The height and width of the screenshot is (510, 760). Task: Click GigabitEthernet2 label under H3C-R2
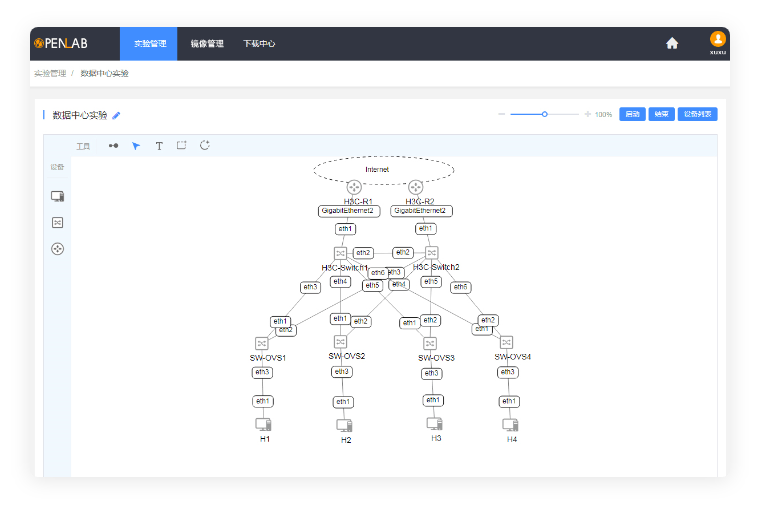[x=421, y=211]
